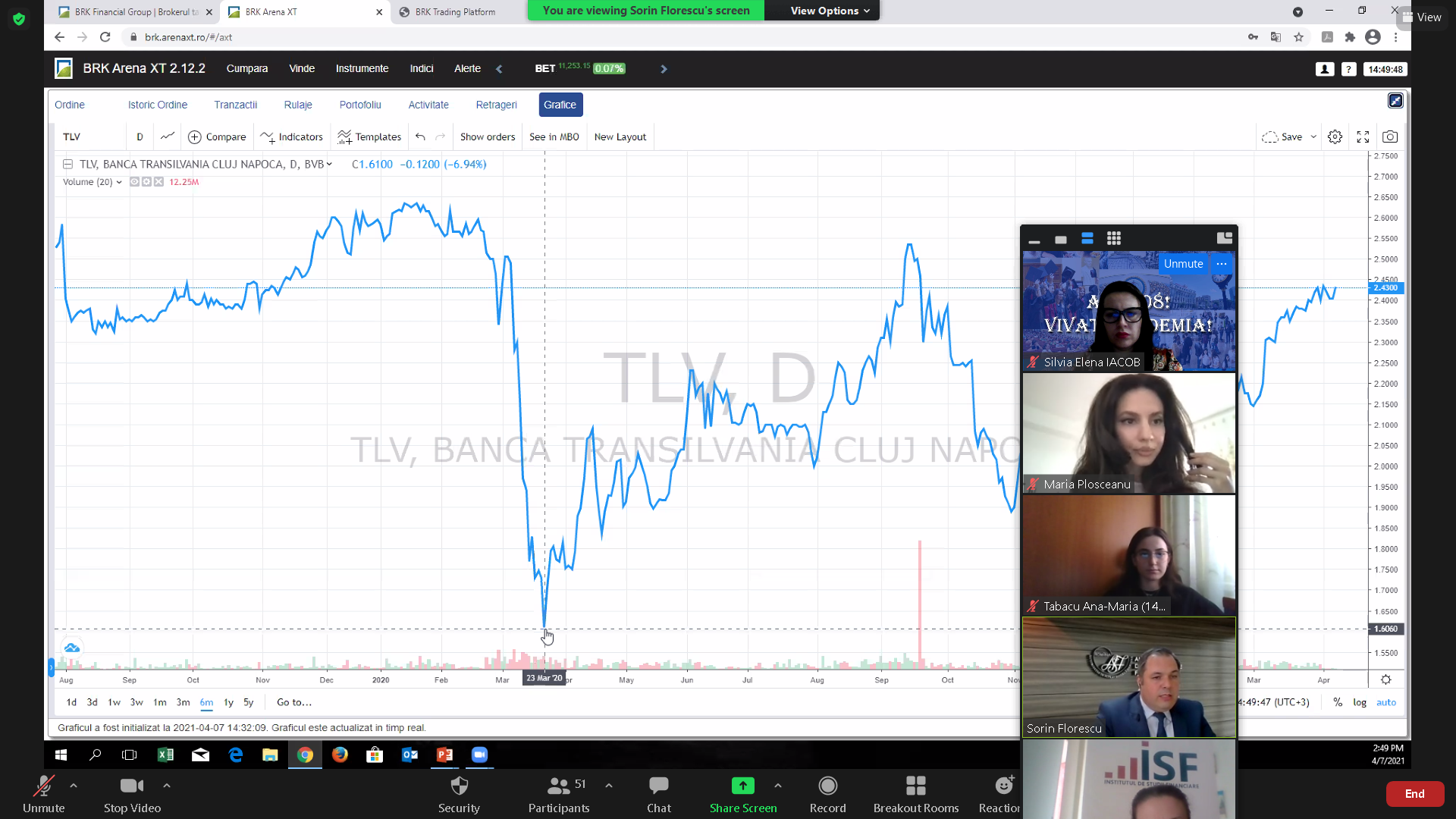The width and height of the screenshot is (1456, 819).
Task: Click the chart cloud logo icon near the volume bars
Action: point(72,648)
